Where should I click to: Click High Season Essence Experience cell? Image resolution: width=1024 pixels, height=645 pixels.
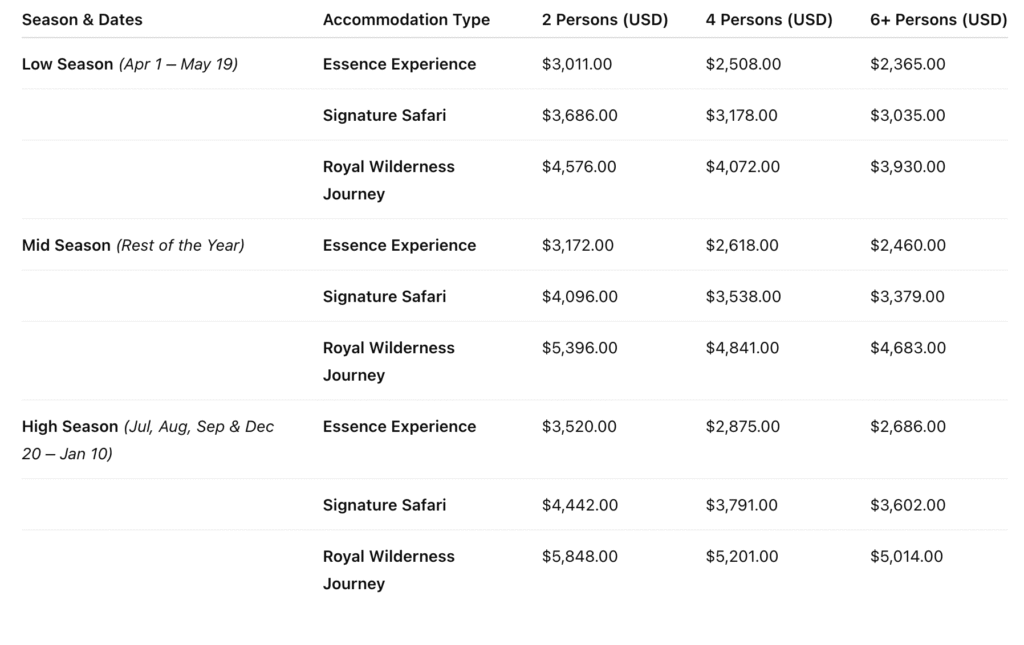tap(400, 426)
